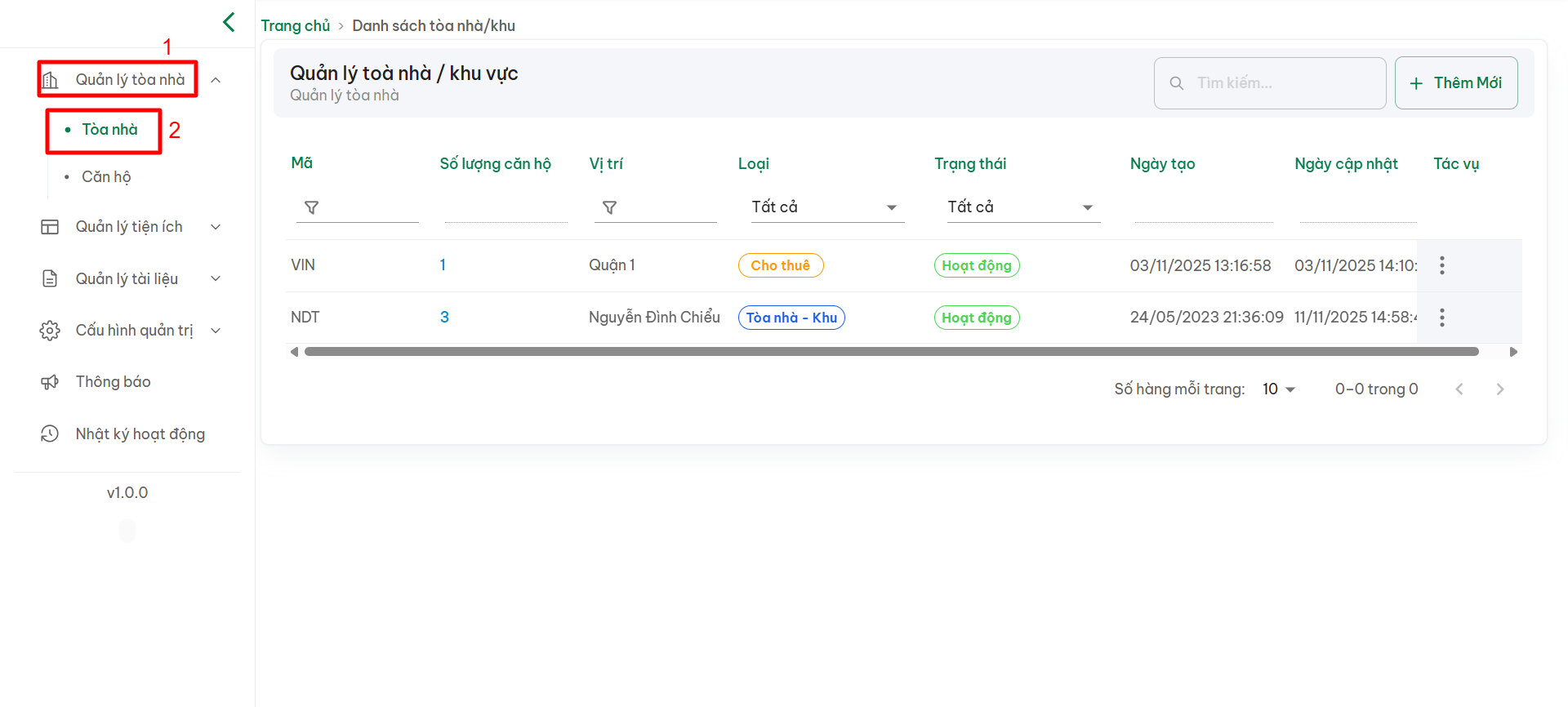Go to Trang chủ breadcrumb link
This screenshot has height=707, width=1568.
click(x=295, y=26)
